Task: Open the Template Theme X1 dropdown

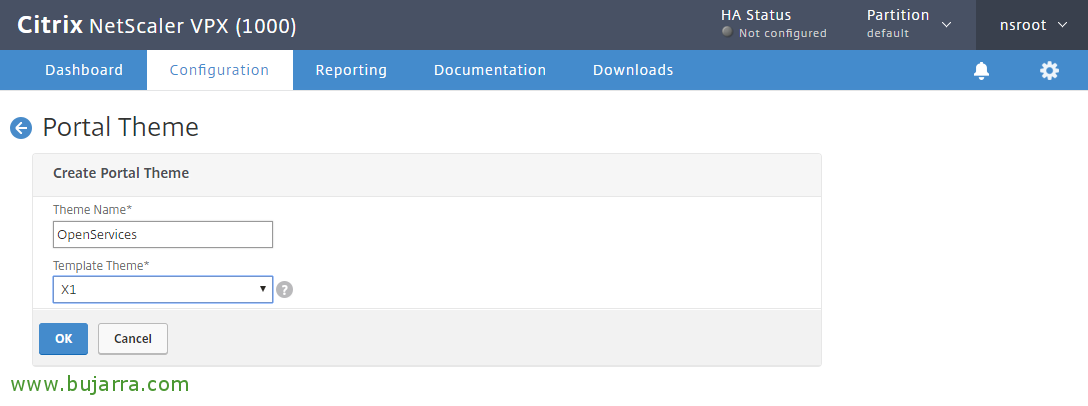Action: pyautogui.click(x=163, y=289)
